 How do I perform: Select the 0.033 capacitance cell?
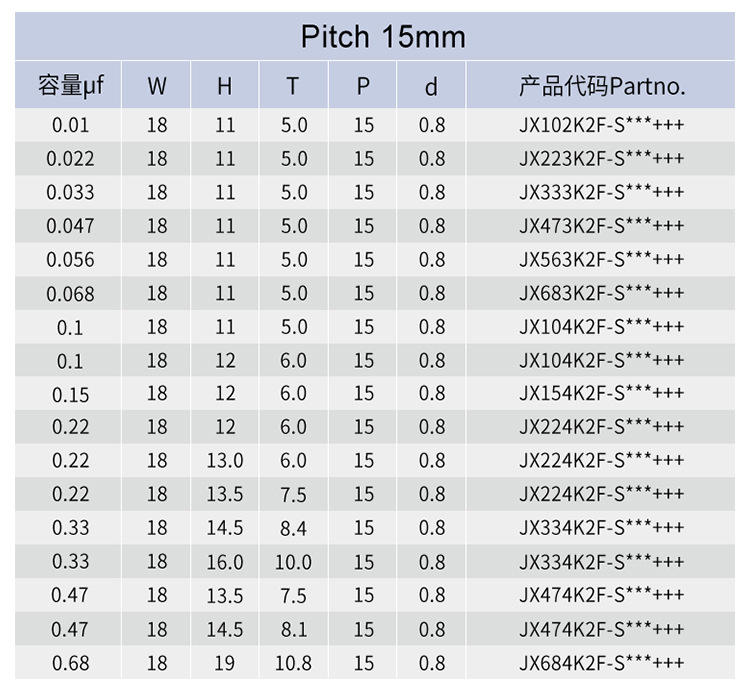click(71, 192)
